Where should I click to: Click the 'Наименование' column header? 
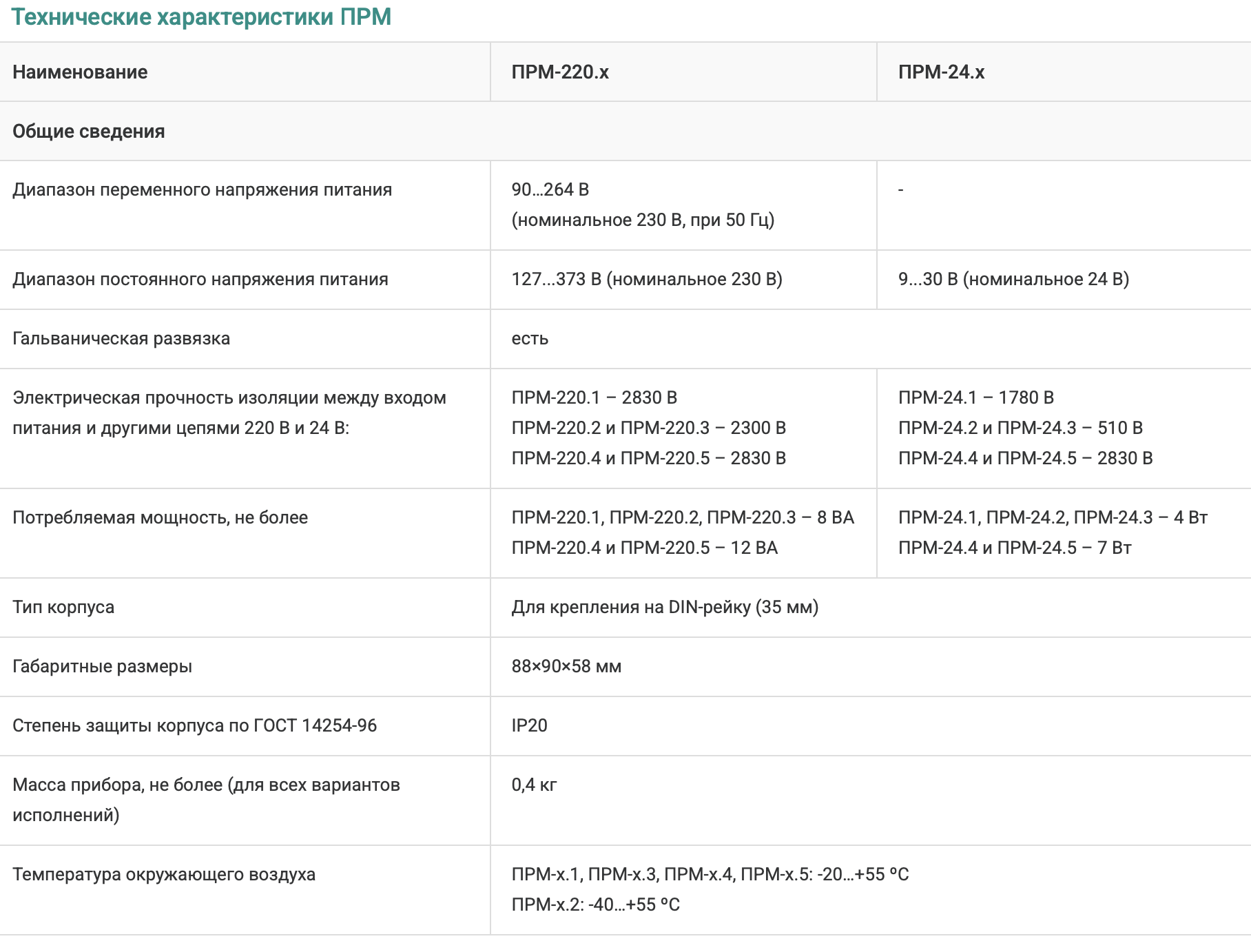click(80, 72)
